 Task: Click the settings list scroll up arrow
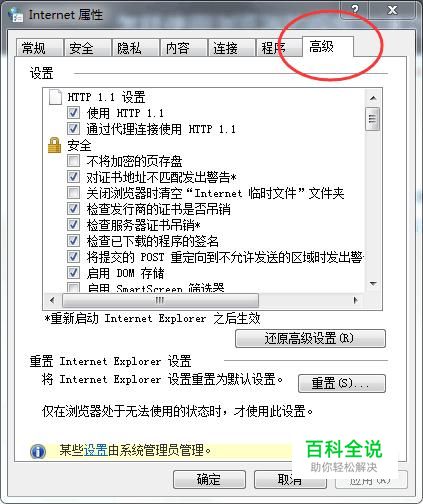(x=373, y=98)
